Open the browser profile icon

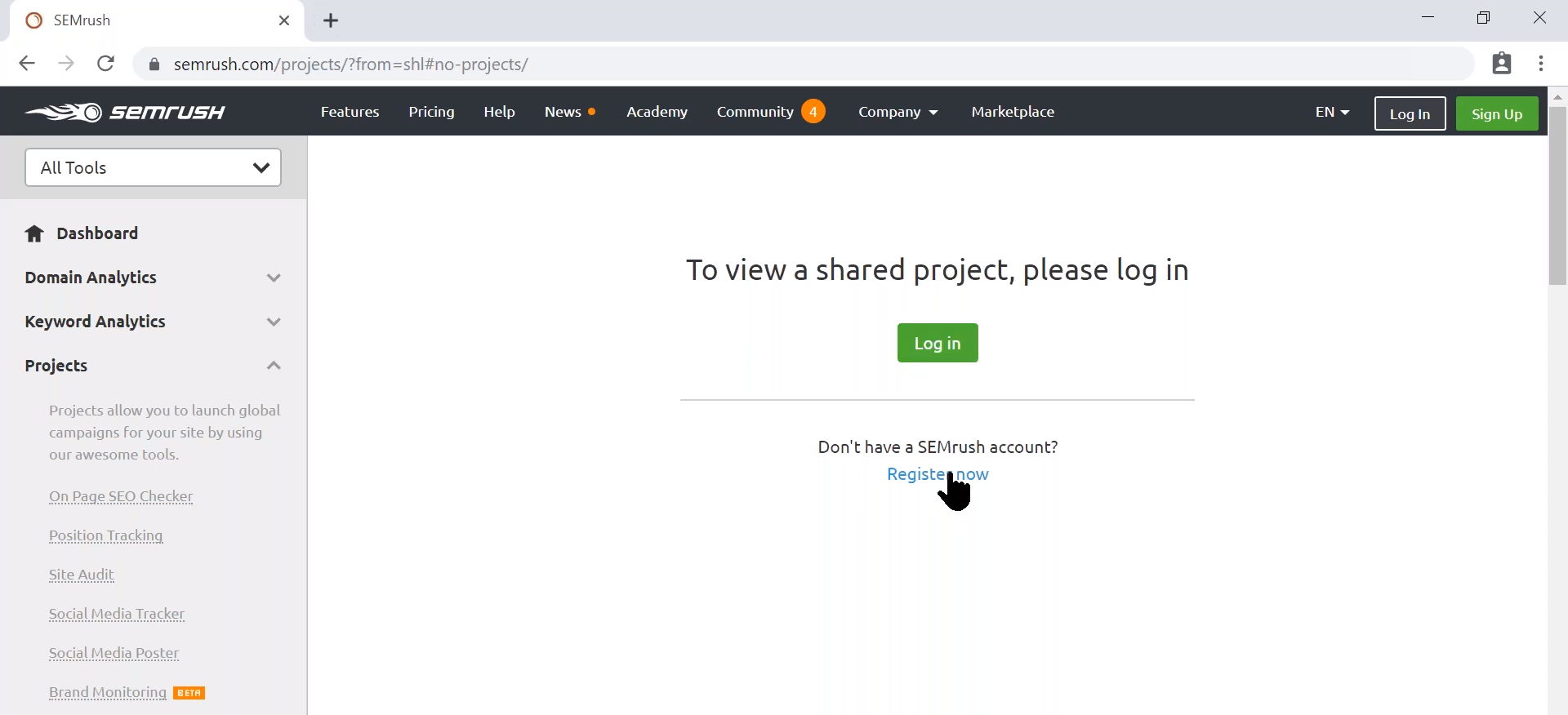tap(1502, 64)
